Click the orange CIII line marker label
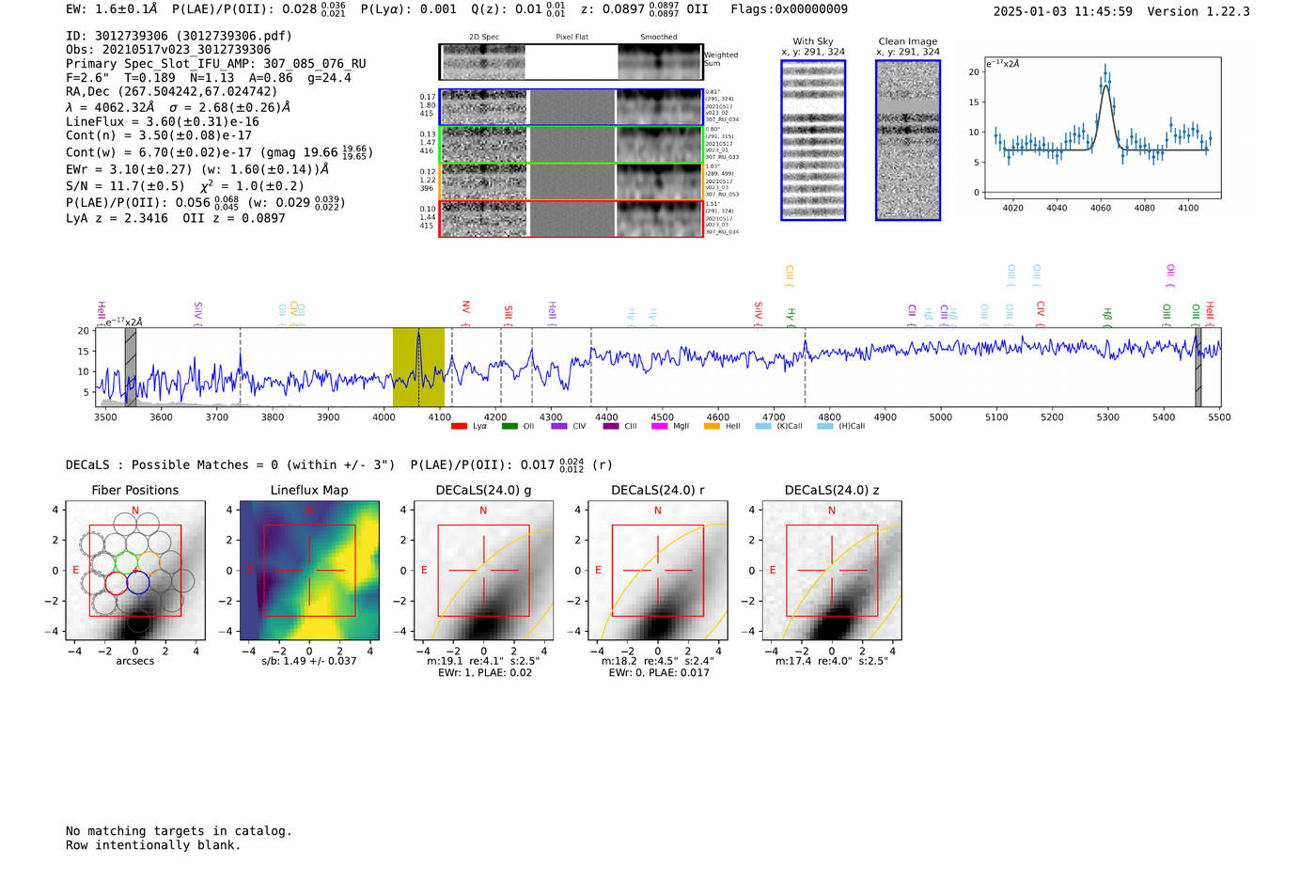 [790, 275]
